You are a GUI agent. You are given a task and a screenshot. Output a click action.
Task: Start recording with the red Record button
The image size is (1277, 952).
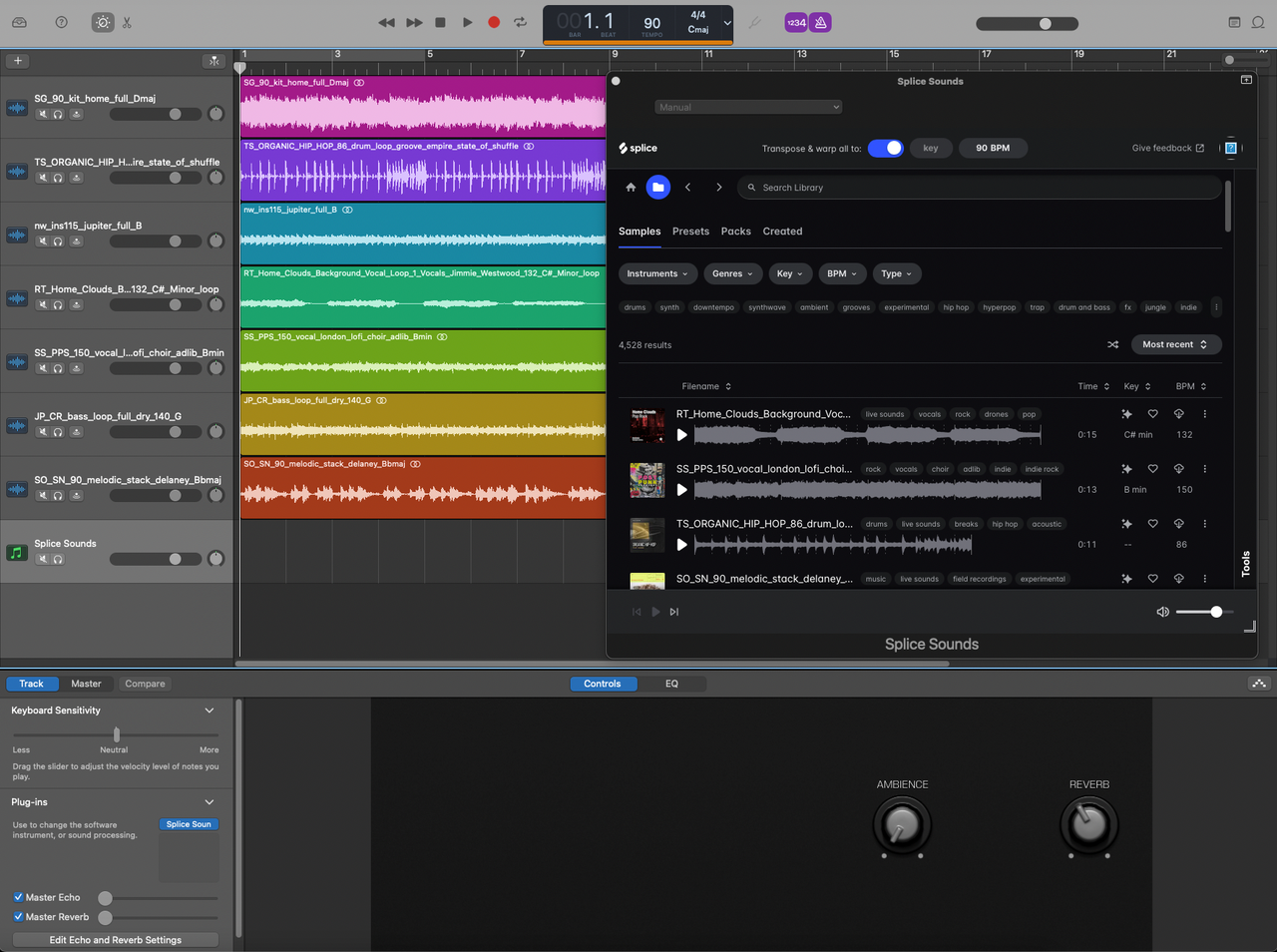[x=494, y=22]
